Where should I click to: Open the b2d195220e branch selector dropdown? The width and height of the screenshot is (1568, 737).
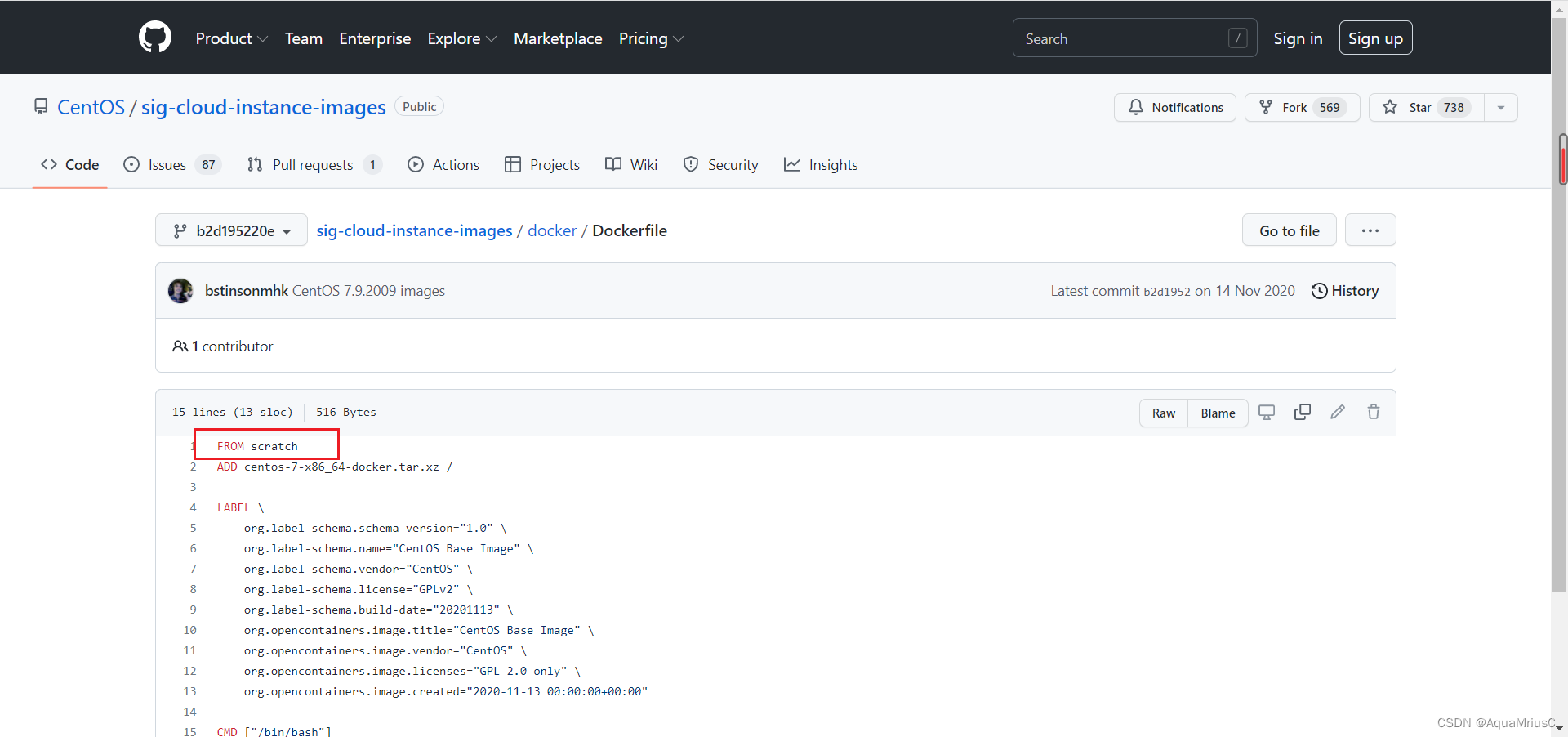pyautogui.click(x=231, y=230)
